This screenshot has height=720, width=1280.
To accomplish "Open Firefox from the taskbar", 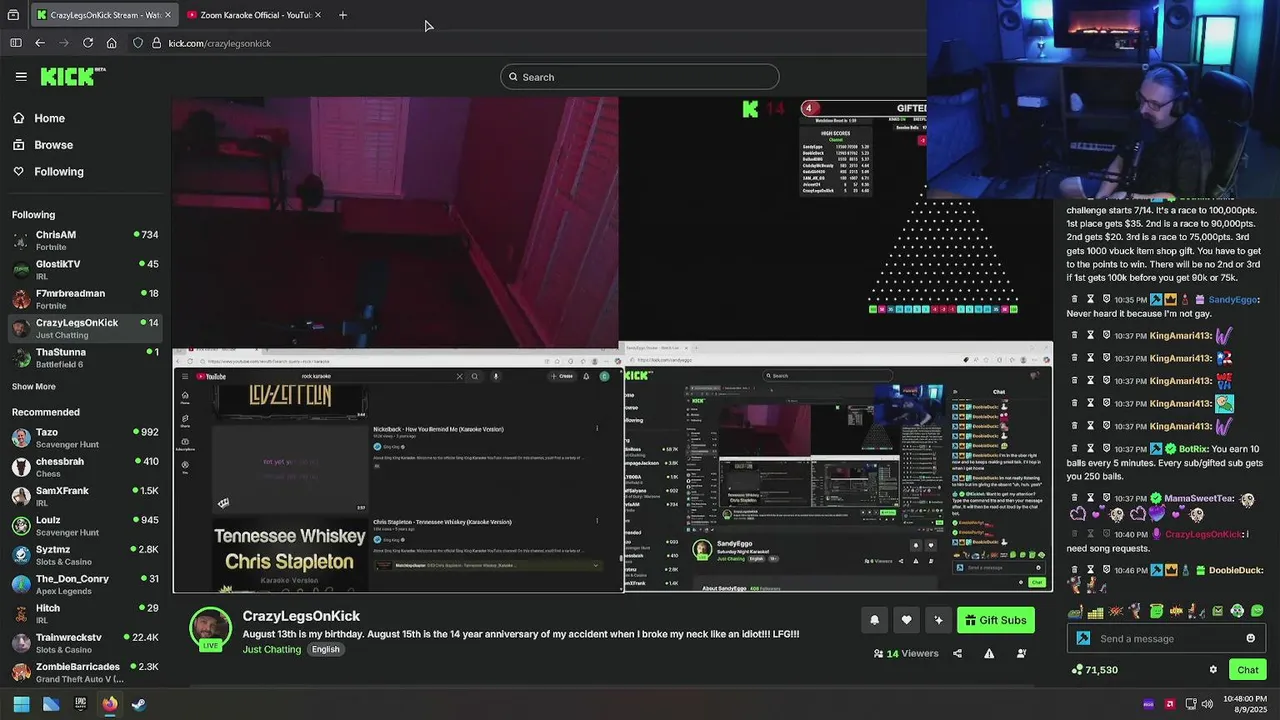I will [x=110, y=704].
